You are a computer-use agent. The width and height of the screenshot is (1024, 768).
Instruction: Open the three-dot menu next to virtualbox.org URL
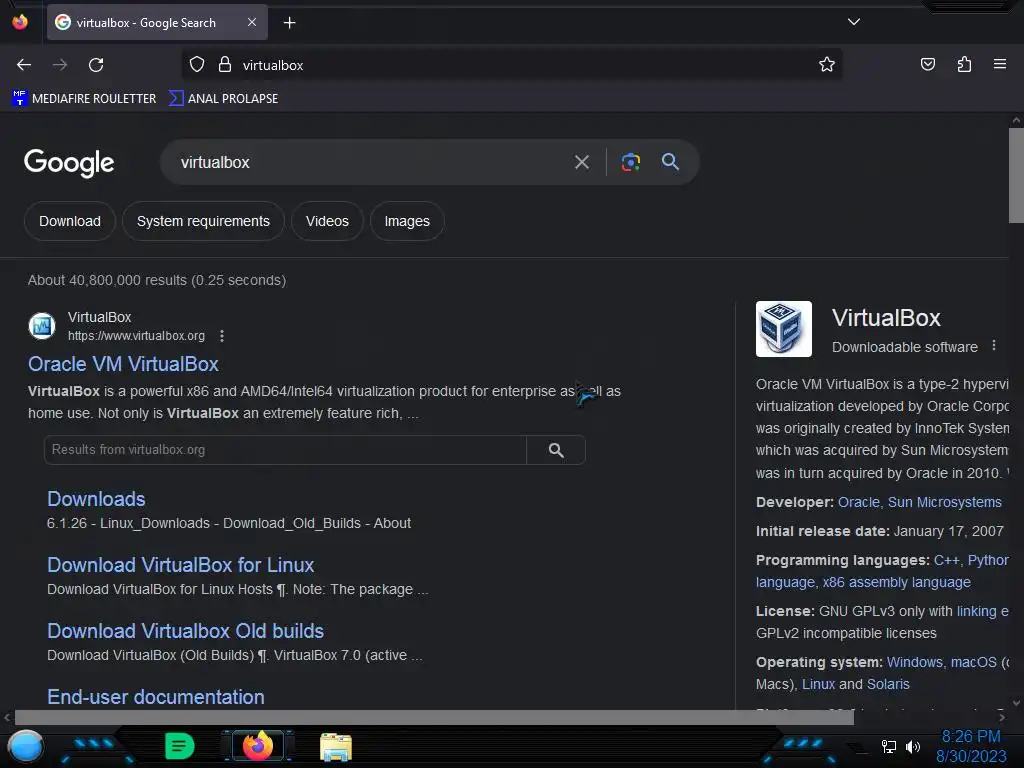point(222,336)
